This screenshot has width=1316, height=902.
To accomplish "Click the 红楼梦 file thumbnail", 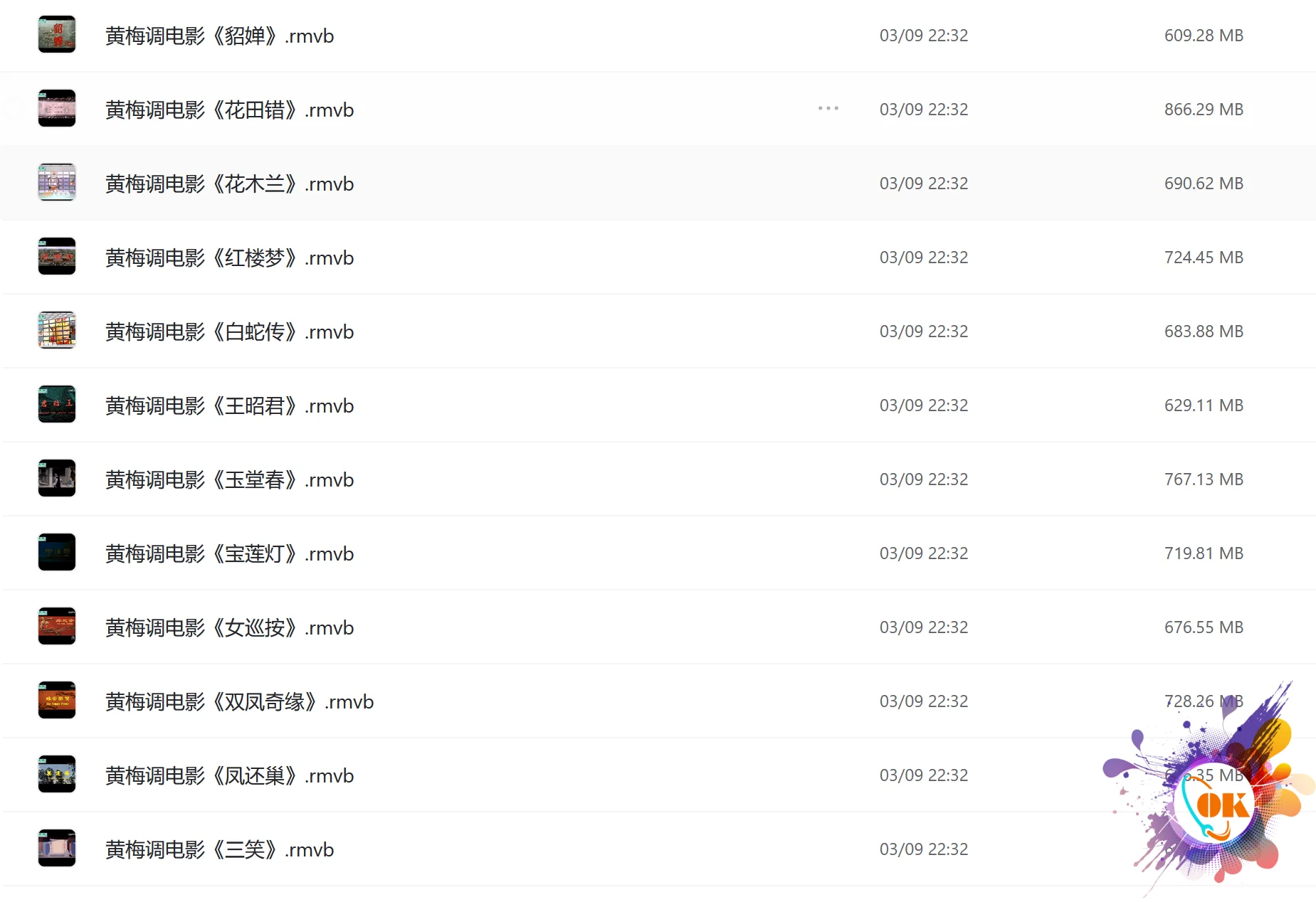I will 57,257.
